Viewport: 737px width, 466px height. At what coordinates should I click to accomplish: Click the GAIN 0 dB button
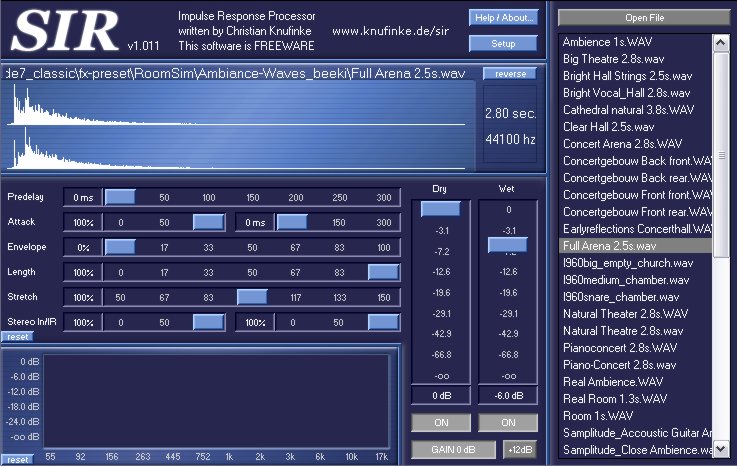[454, 450]
